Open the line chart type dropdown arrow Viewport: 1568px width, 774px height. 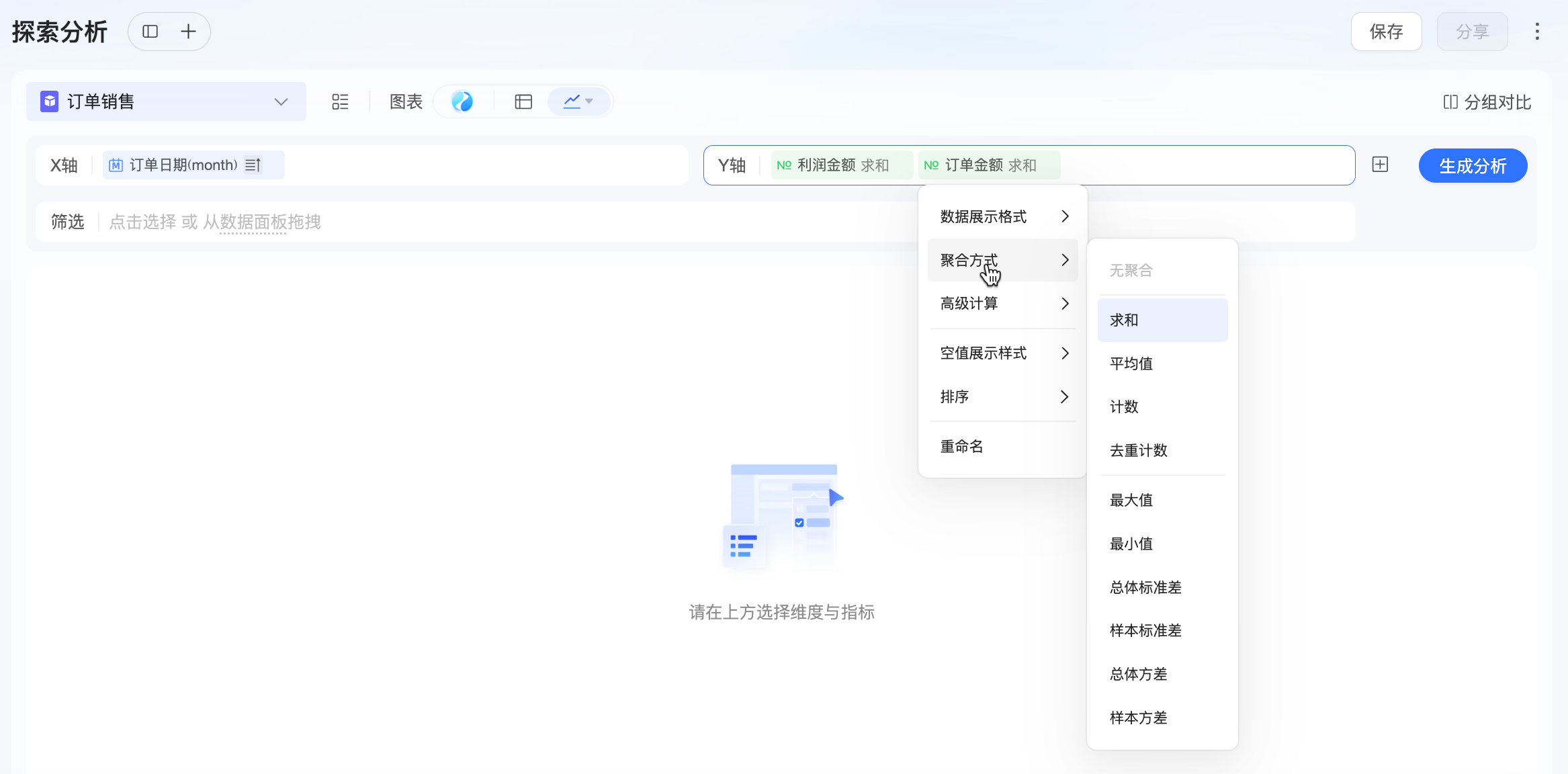click(x=589, y=101)
